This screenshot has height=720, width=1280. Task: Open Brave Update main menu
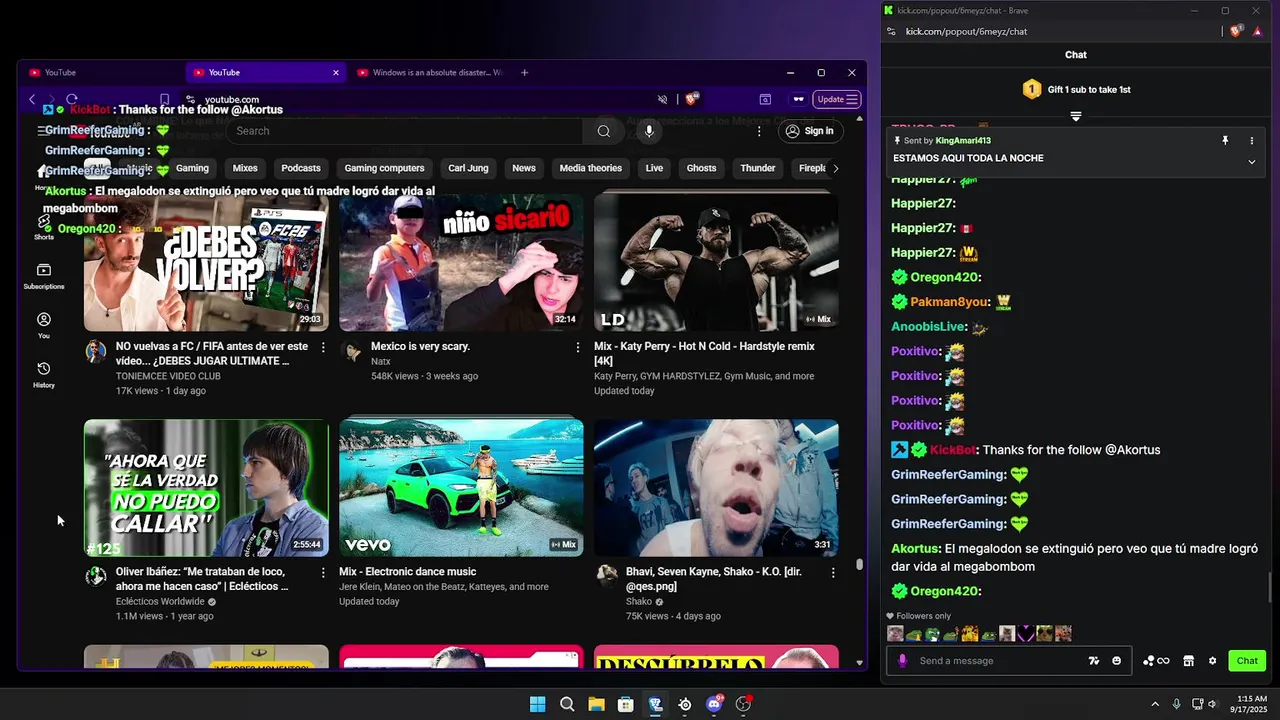pyautogui.click(x=837, y=99)
